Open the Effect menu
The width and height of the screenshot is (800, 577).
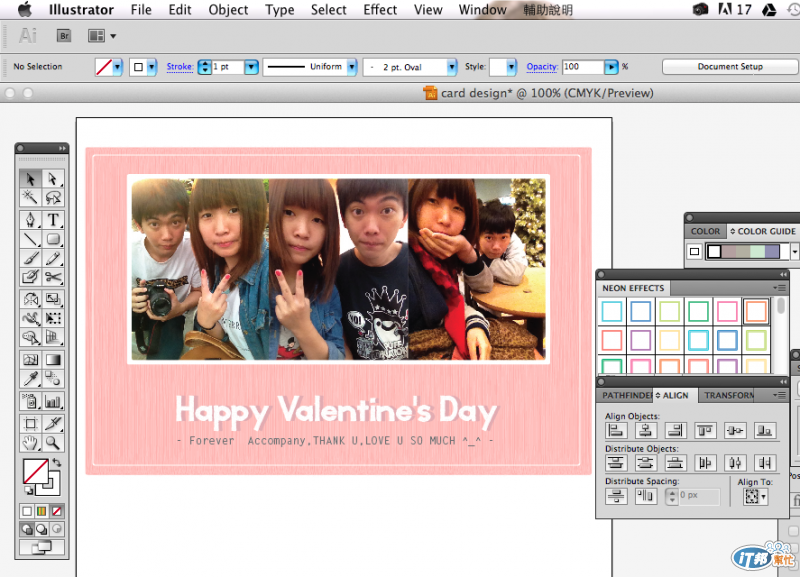point(380,10)
